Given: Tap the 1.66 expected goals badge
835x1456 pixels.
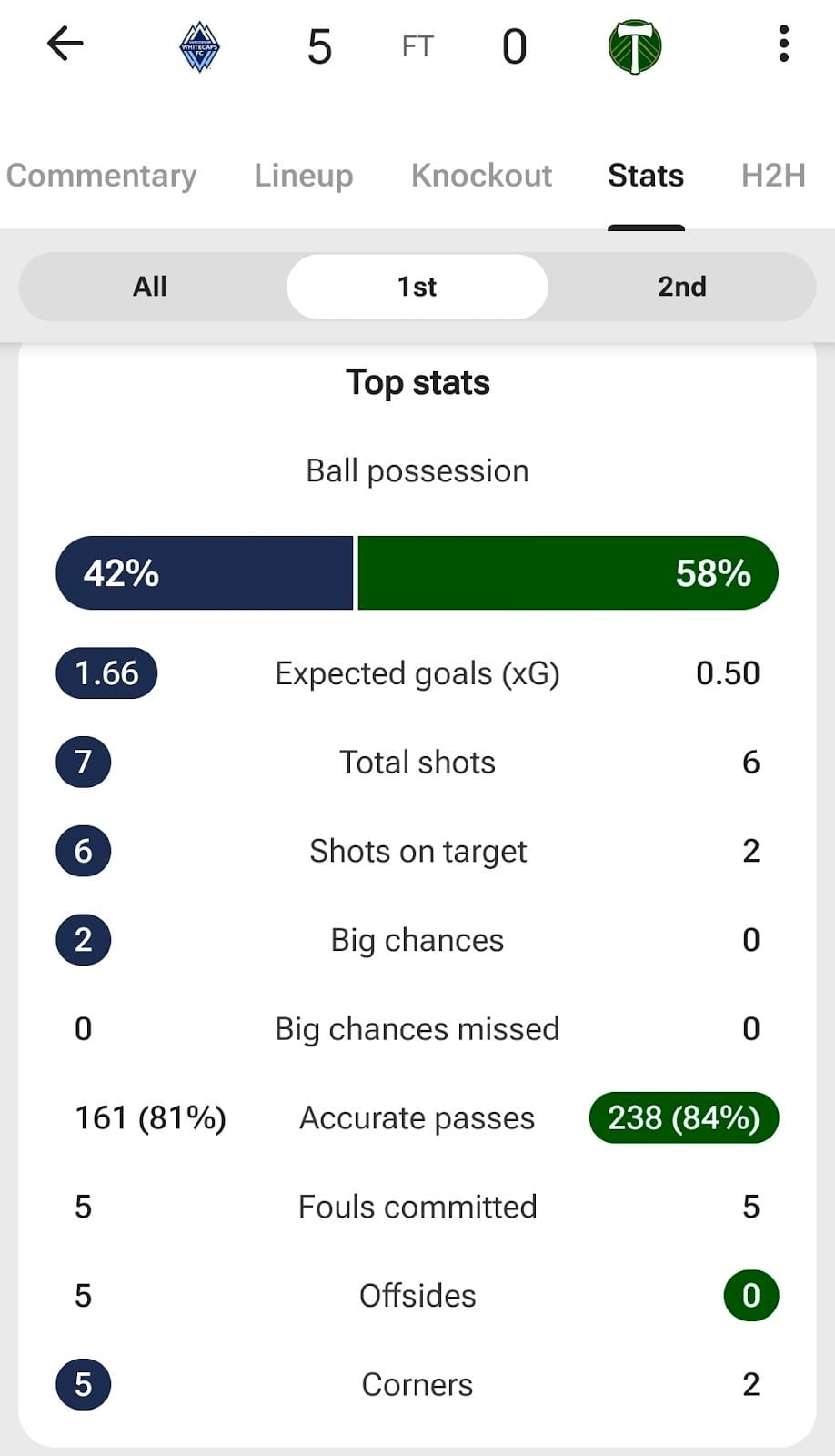Looking at the screenshot, I should click(106, 673).
